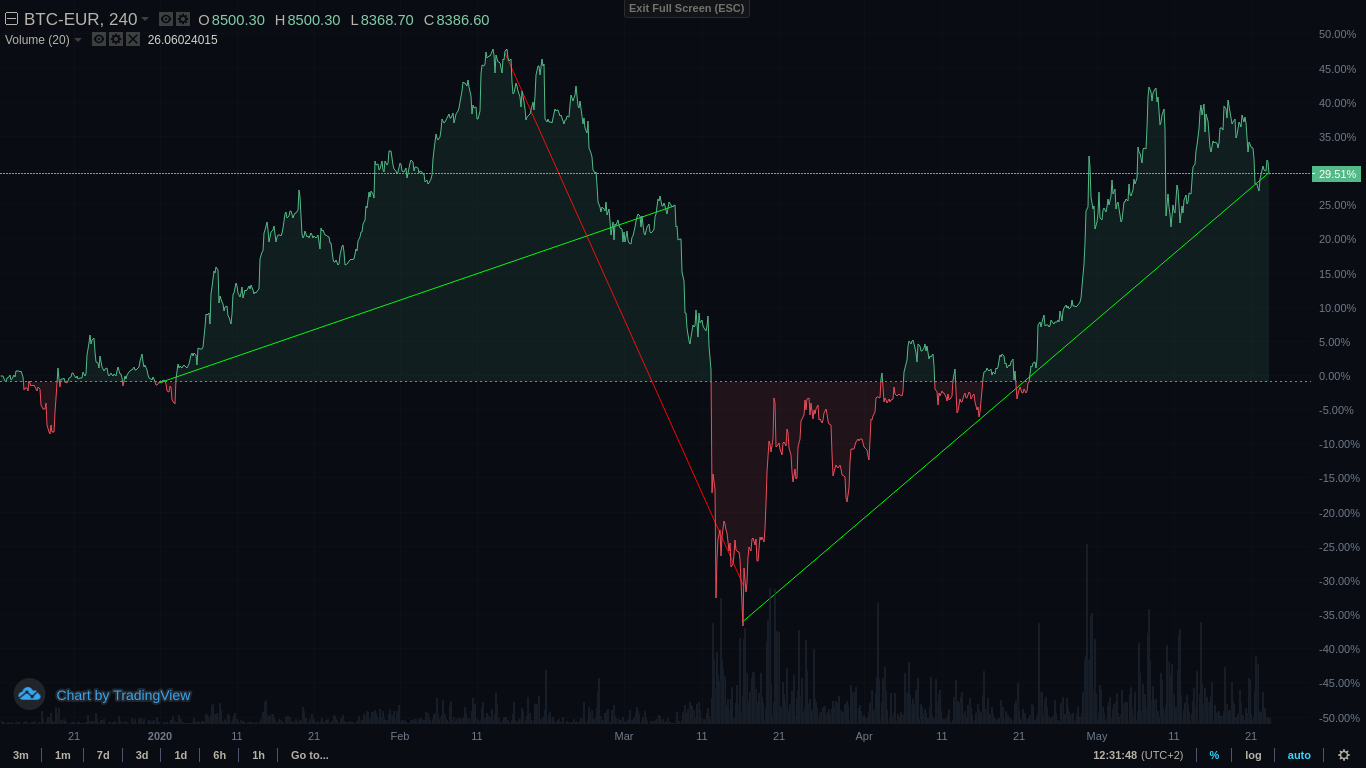Click the open value 8500.30
The width and height of the screenshot is (1366, 768).
point(238,20)
